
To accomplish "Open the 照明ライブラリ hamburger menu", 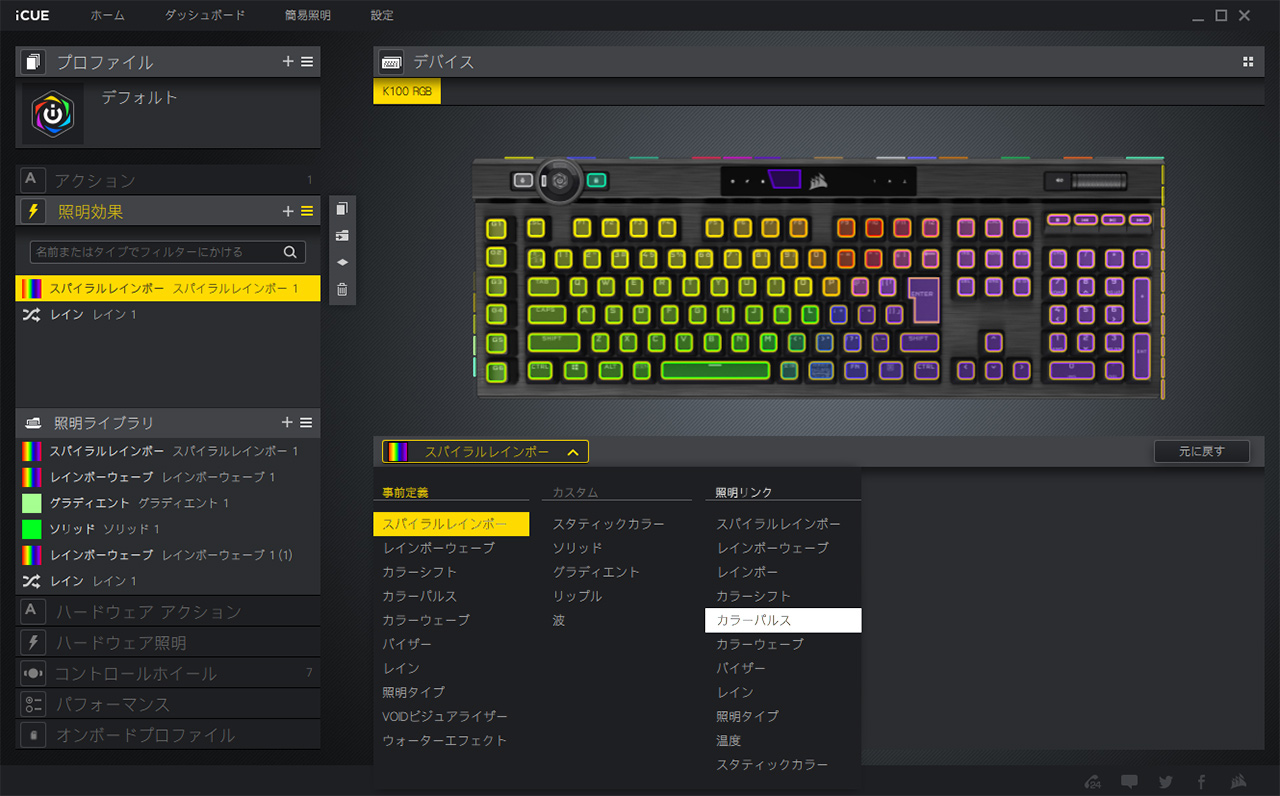I will coord(307,423).
